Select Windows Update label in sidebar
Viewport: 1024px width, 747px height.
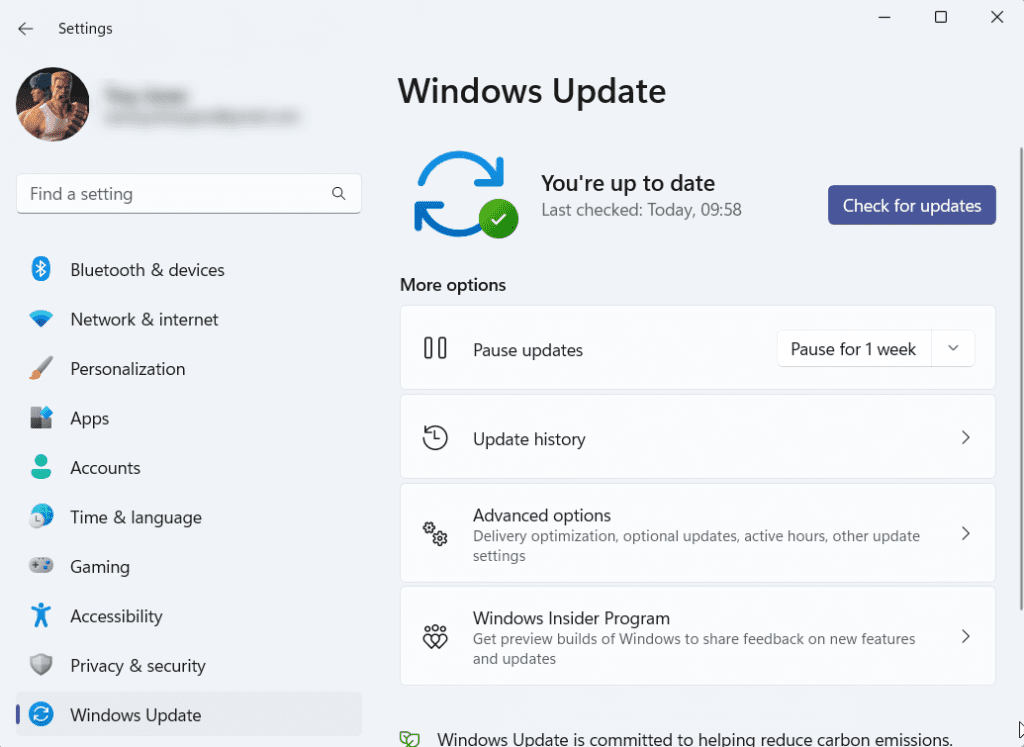136,715
